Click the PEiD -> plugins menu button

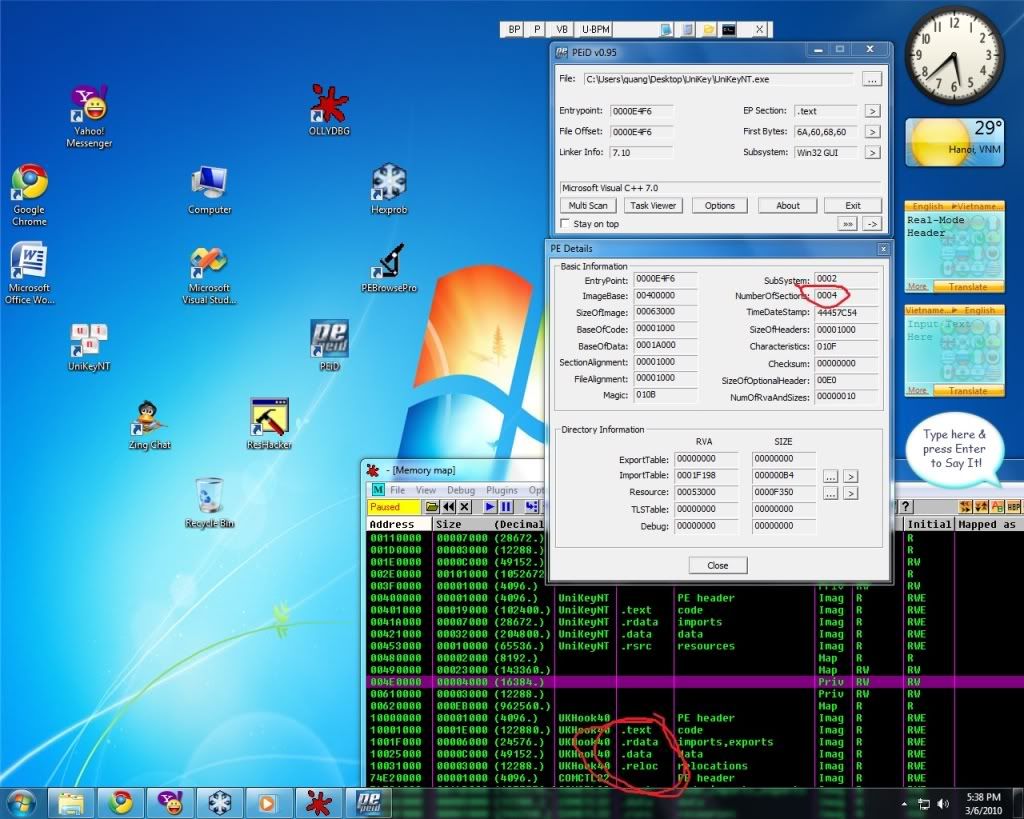pyautogui.click(x=872, y=224)
